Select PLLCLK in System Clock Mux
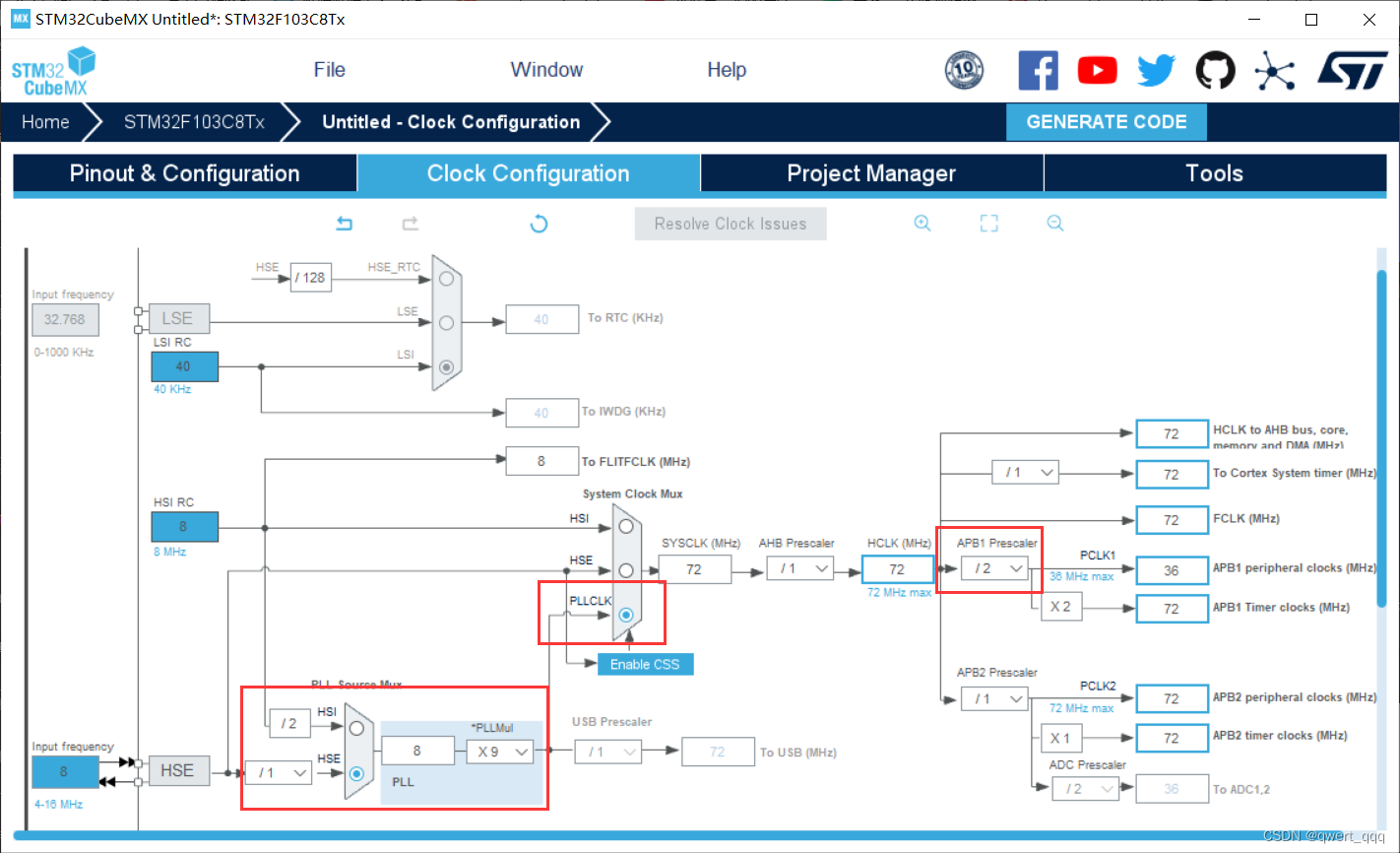This screenshot has width=1400, height=853. pos(625,615)
